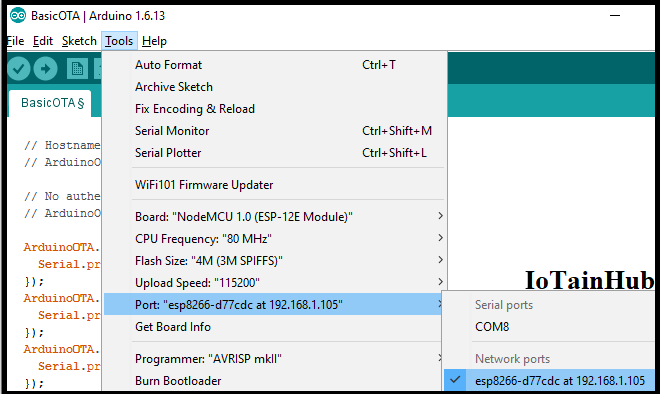This screenshot has width=660, height=394.
Task: Click Get Board Info
Action: coord(274,327)
